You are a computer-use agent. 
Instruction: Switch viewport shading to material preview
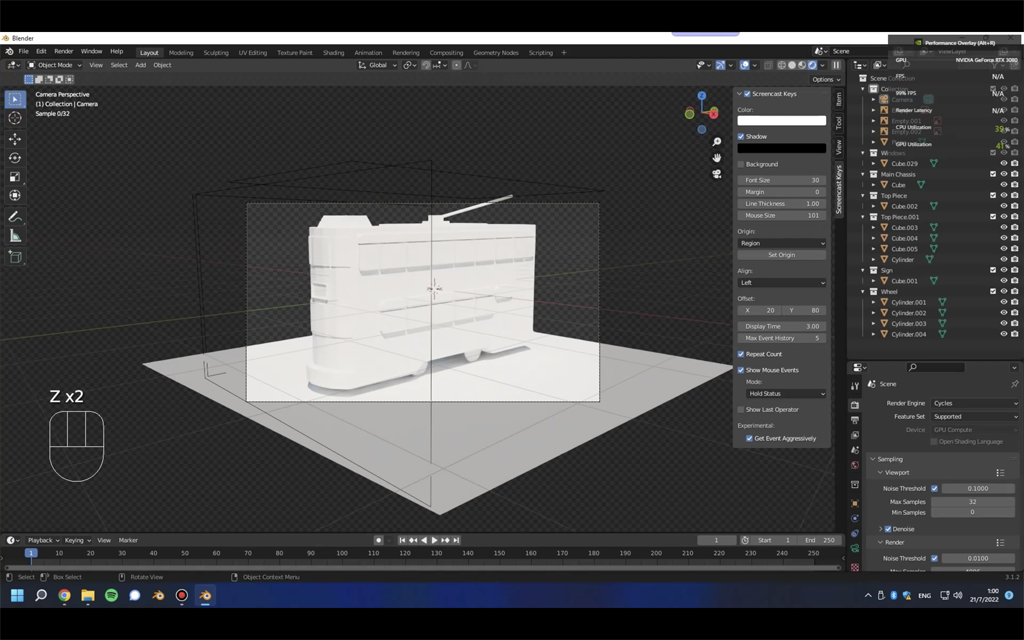tap(802, 65)
